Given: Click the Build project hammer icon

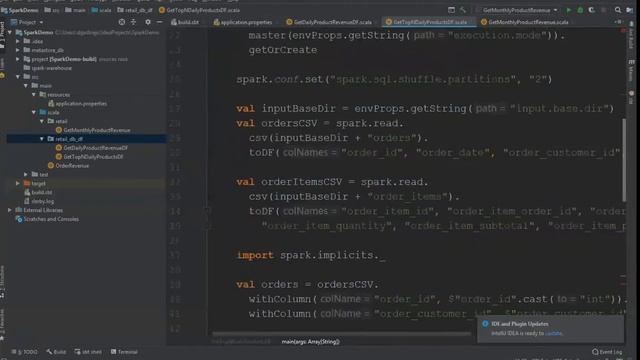Looking at the screenshot, I should tap(463, 10).
